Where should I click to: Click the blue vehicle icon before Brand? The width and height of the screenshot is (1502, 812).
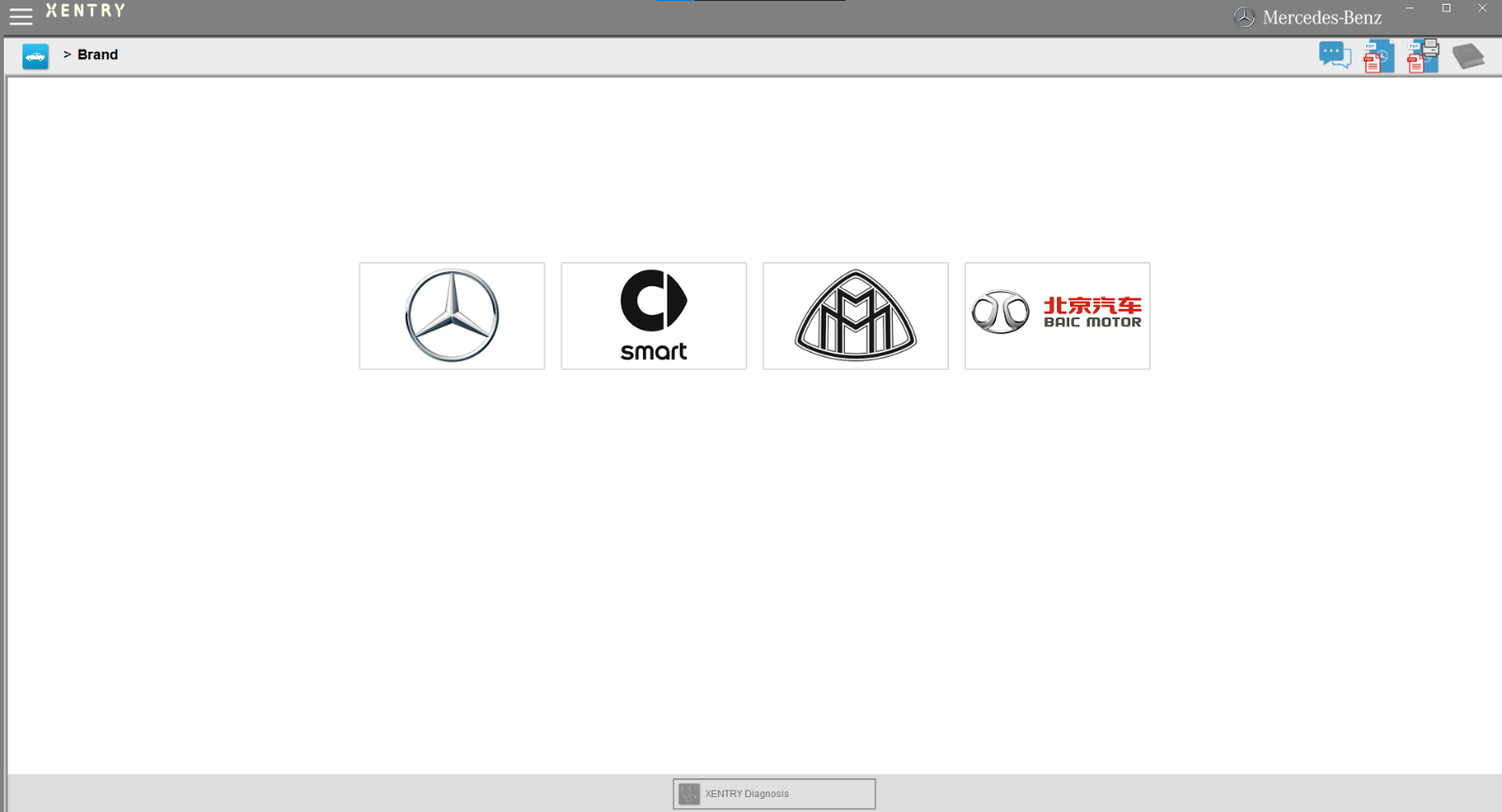pyautogui.click(x=36, y=56)
